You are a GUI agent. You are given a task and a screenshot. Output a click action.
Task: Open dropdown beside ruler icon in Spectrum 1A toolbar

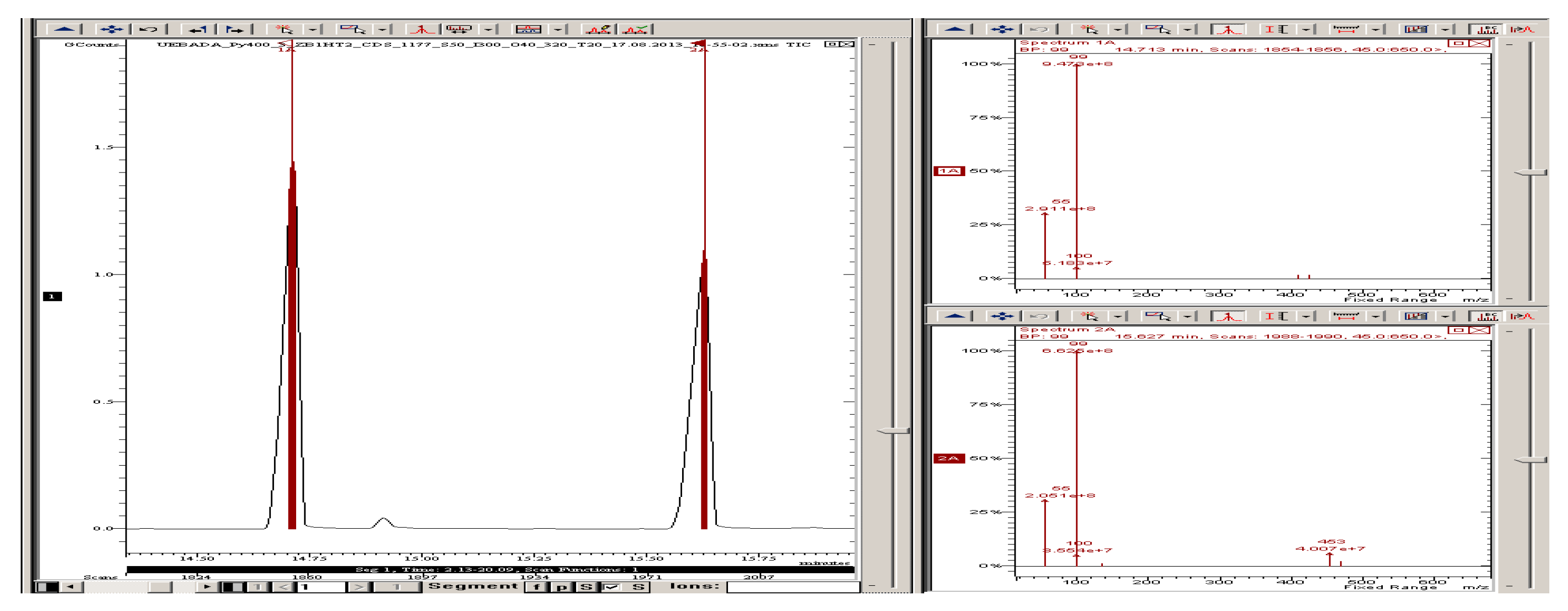(1375, 29)
